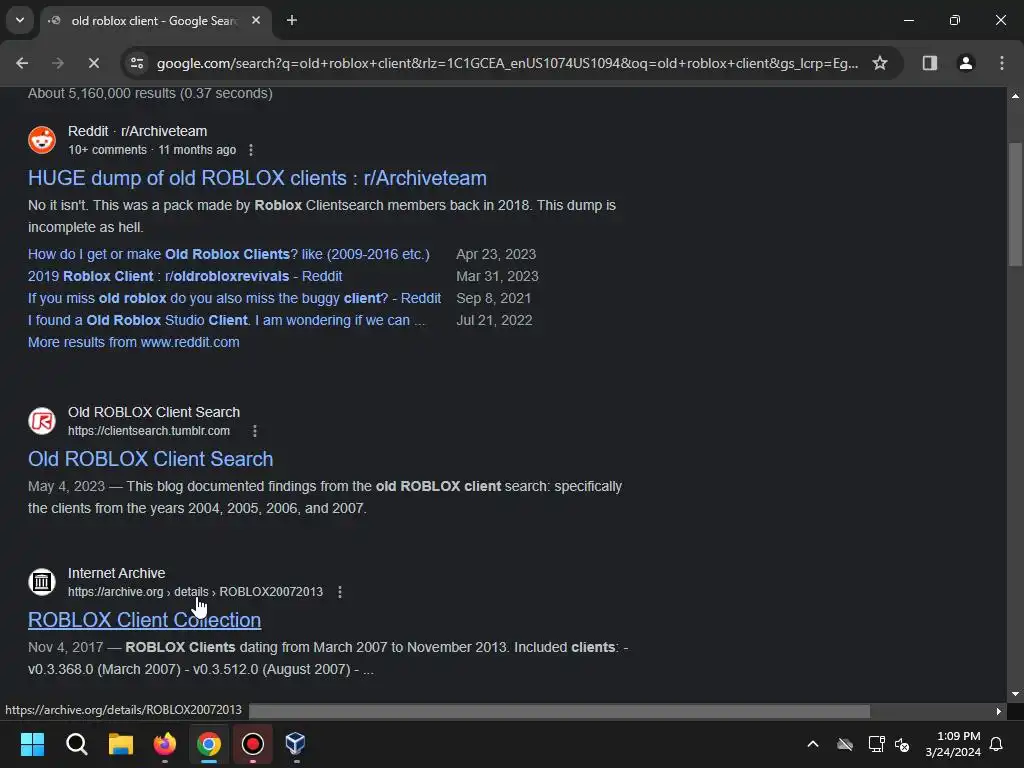
Task: Open more options for clientsearch.tumblr.com result
Action: (x=255, y=431)
